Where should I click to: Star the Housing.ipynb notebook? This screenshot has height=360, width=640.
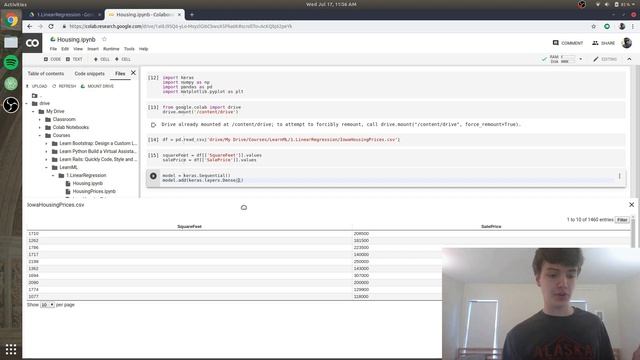(x=104, y=39)
